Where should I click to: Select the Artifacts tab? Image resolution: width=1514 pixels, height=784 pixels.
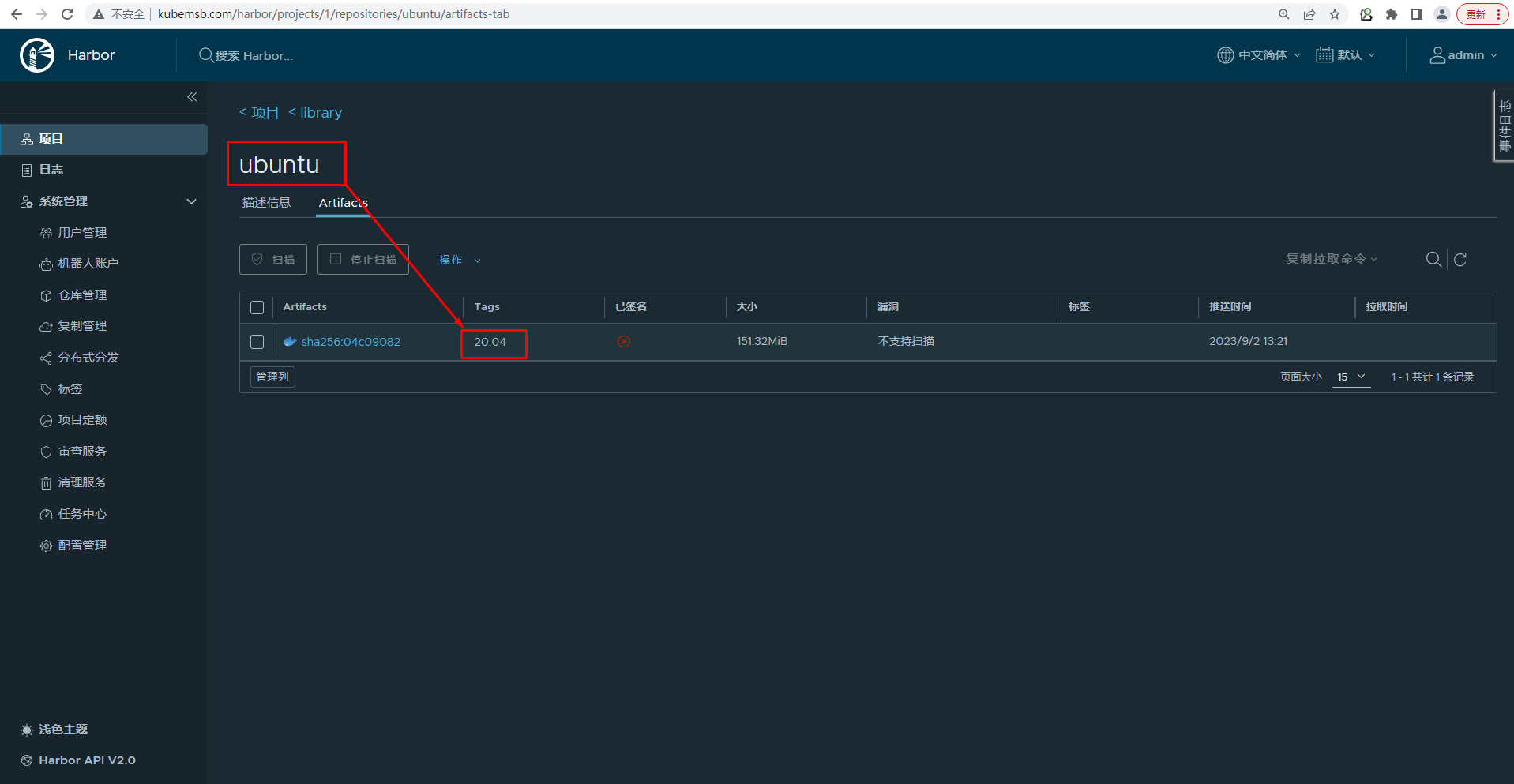[x=344, y=203]
